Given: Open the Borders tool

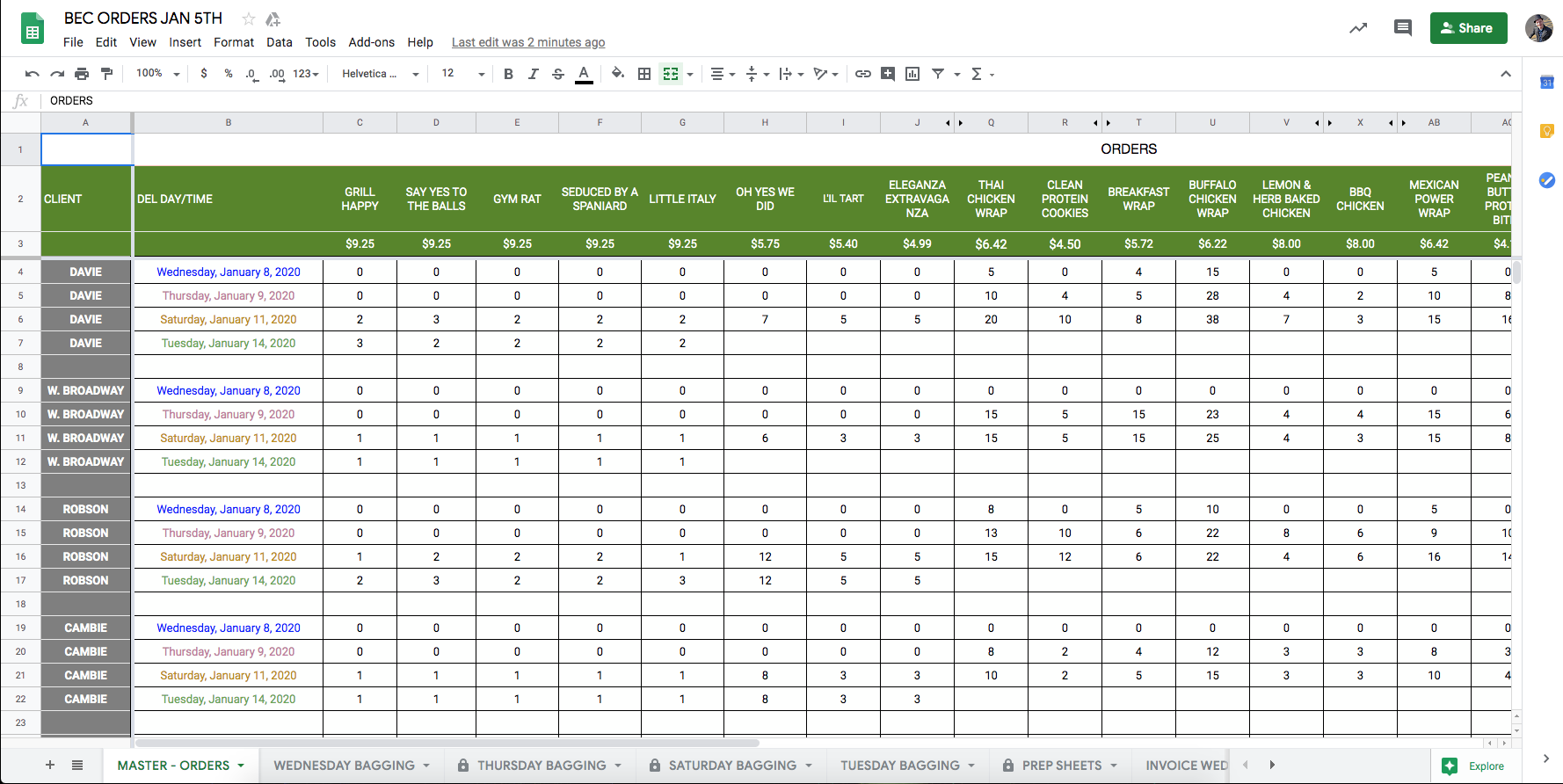Looking at the screenshot, I should point(644,74).
